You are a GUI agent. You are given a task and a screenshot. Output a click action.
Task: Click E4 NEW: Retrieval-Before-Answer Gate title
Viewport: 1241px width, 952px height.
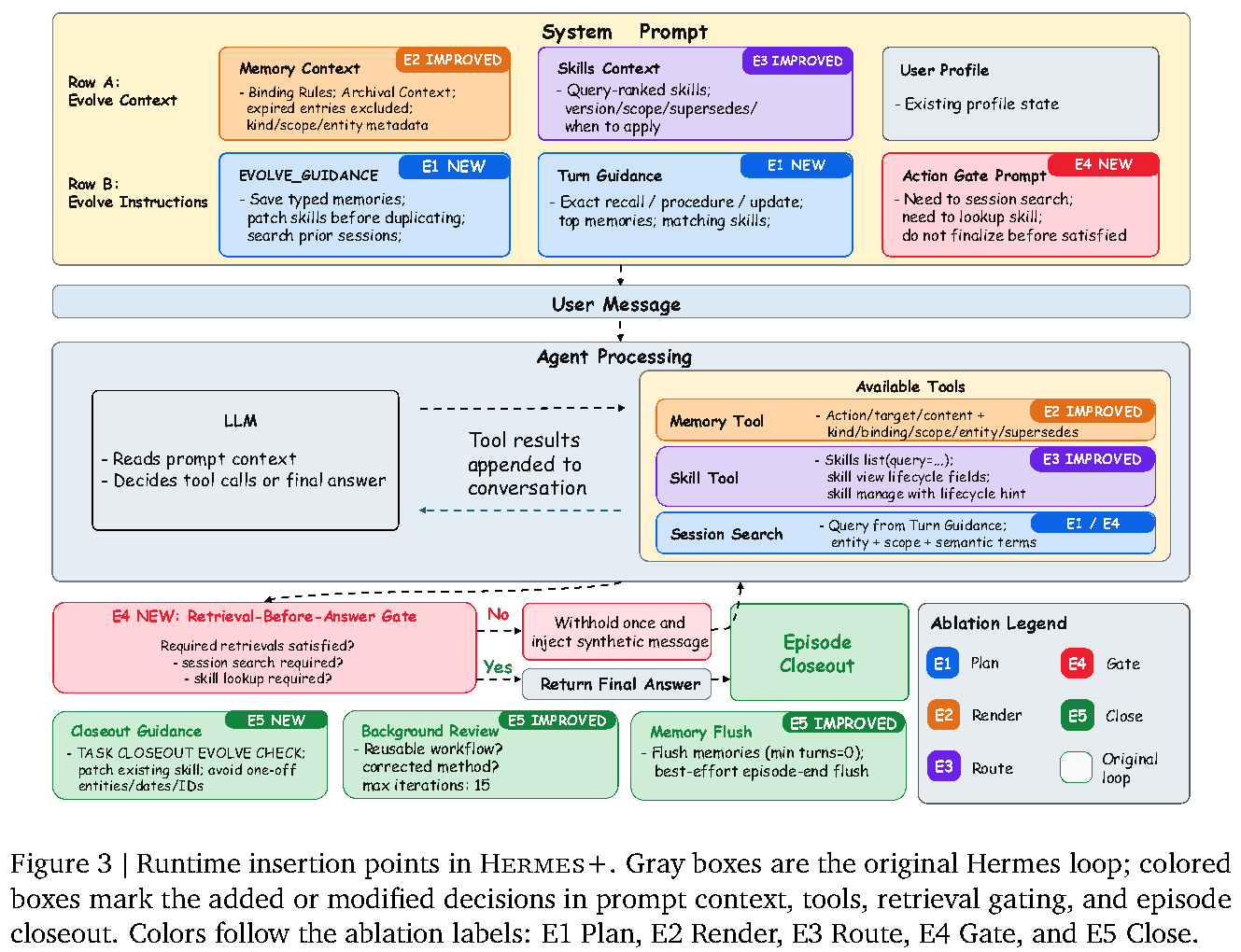[x=264, y=616]
